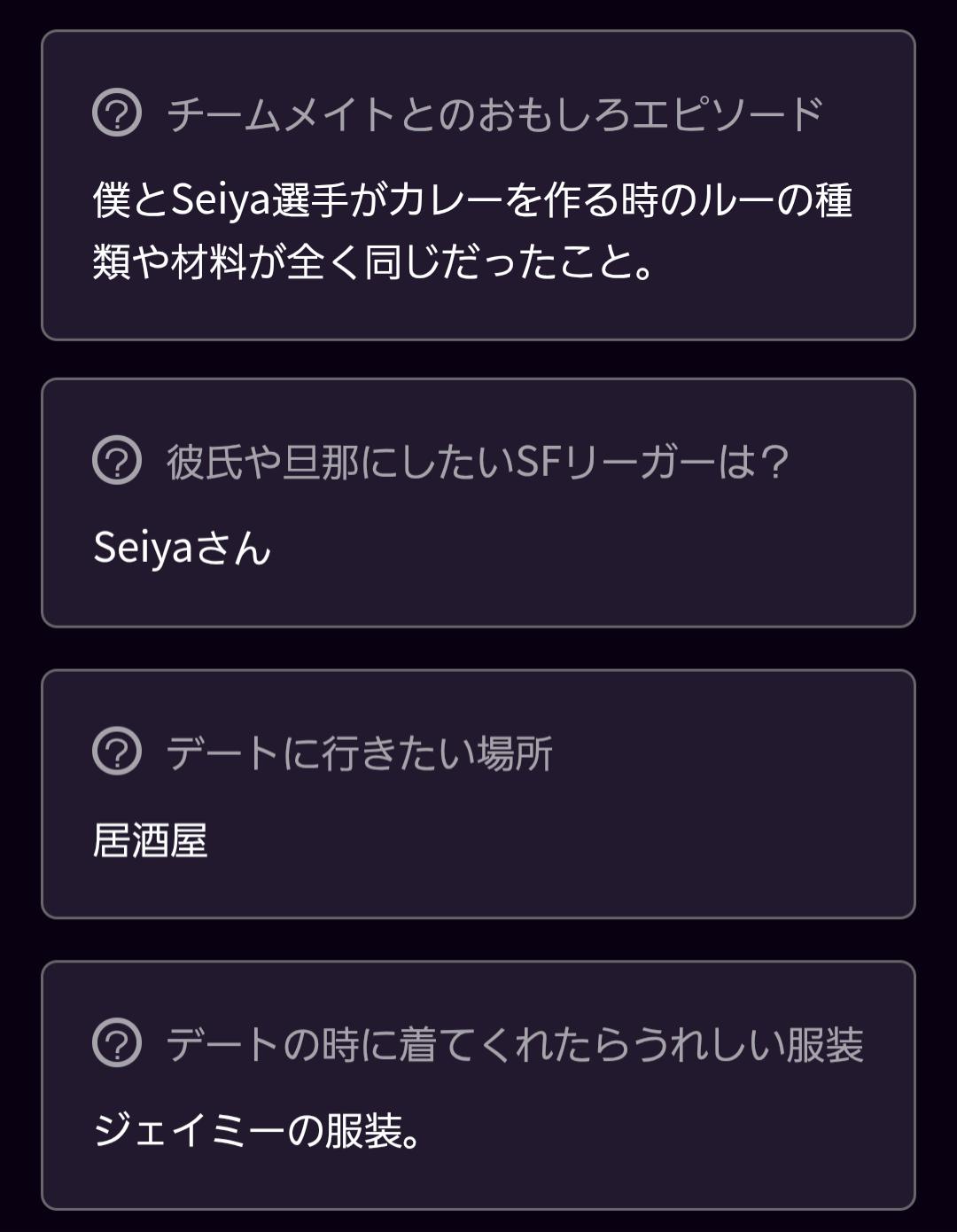Tap the ジェイミーの服装。 answer text
The image size is (957, 1232).
[256, 1131]
